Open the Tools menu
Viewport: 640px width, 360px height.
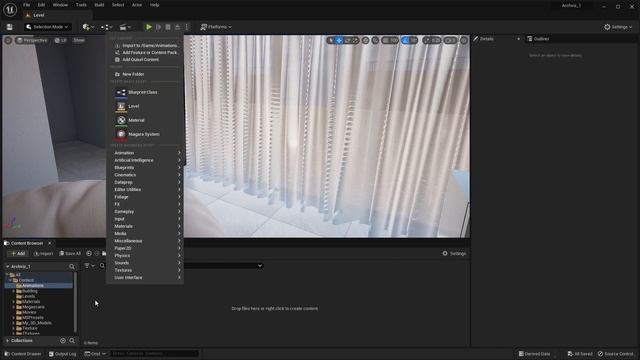click(x=81, y=5)
